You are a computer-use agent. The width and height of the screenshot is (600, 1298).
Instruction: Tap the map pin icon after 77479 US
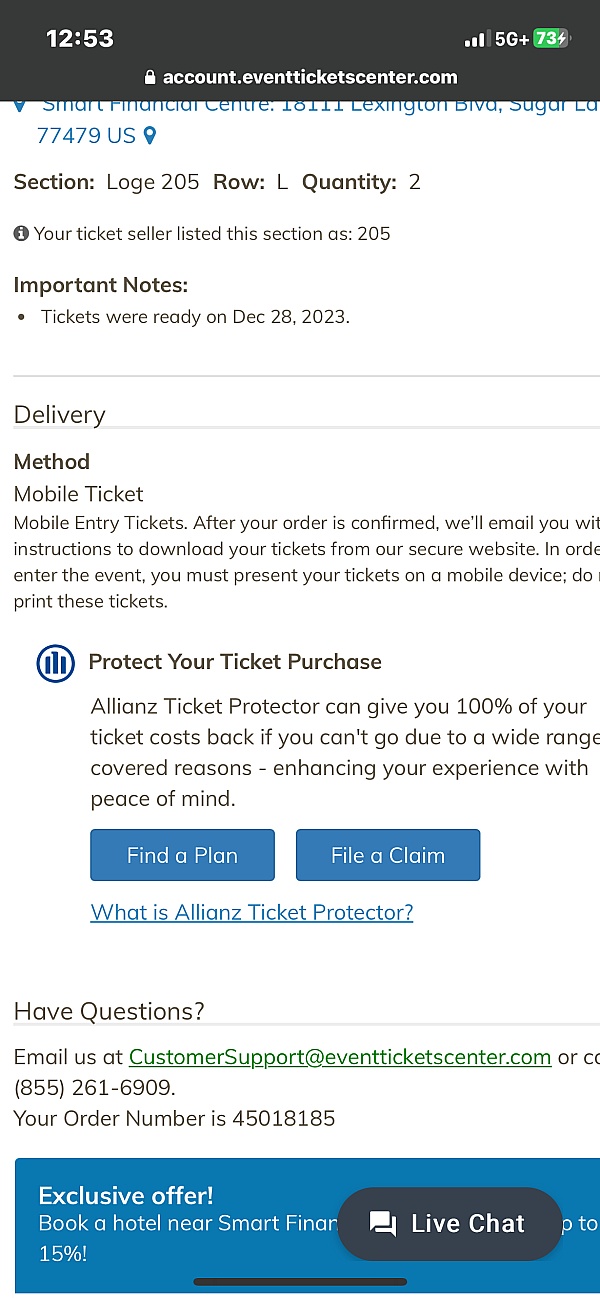pyautogui.click(x=150, y=135)
